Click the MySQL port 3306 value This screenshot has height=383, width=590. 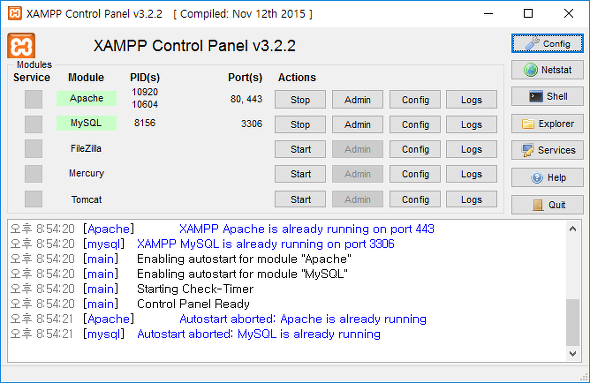click(x=252, y=123)
